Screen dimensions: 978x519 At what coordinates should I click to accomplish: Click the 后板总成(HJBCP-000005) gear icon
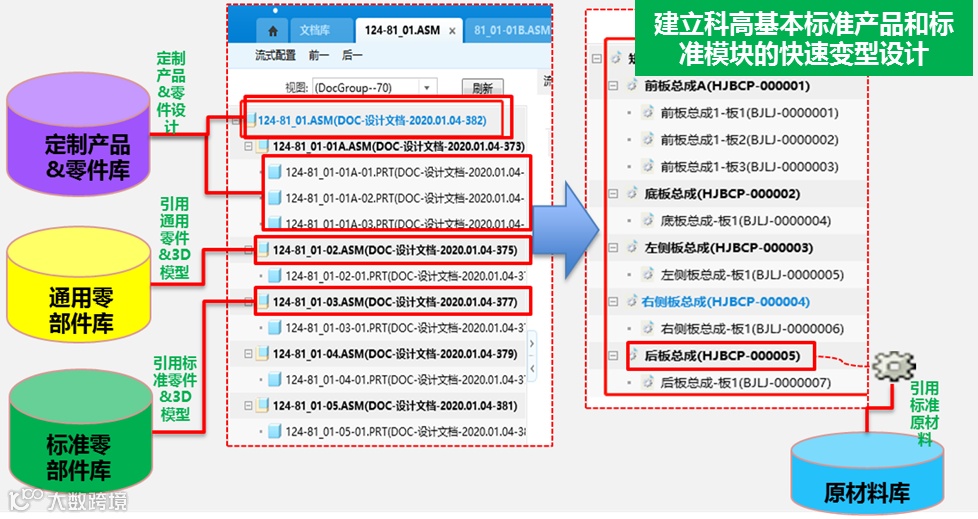[x=634, y=356]
